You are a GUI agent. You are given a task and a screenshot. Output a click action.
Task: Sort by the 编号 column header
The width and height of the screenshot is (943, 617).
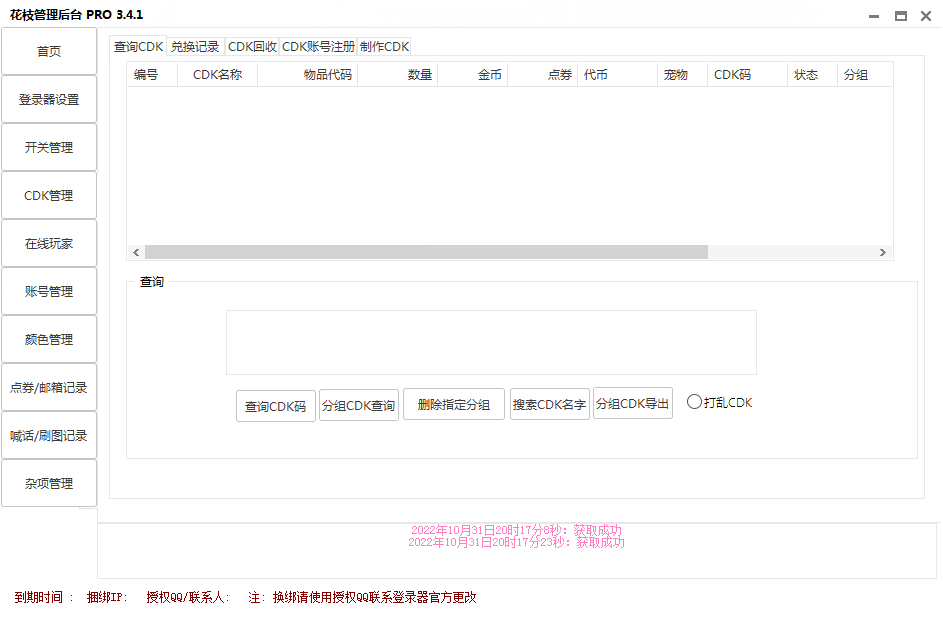[152, 75]
